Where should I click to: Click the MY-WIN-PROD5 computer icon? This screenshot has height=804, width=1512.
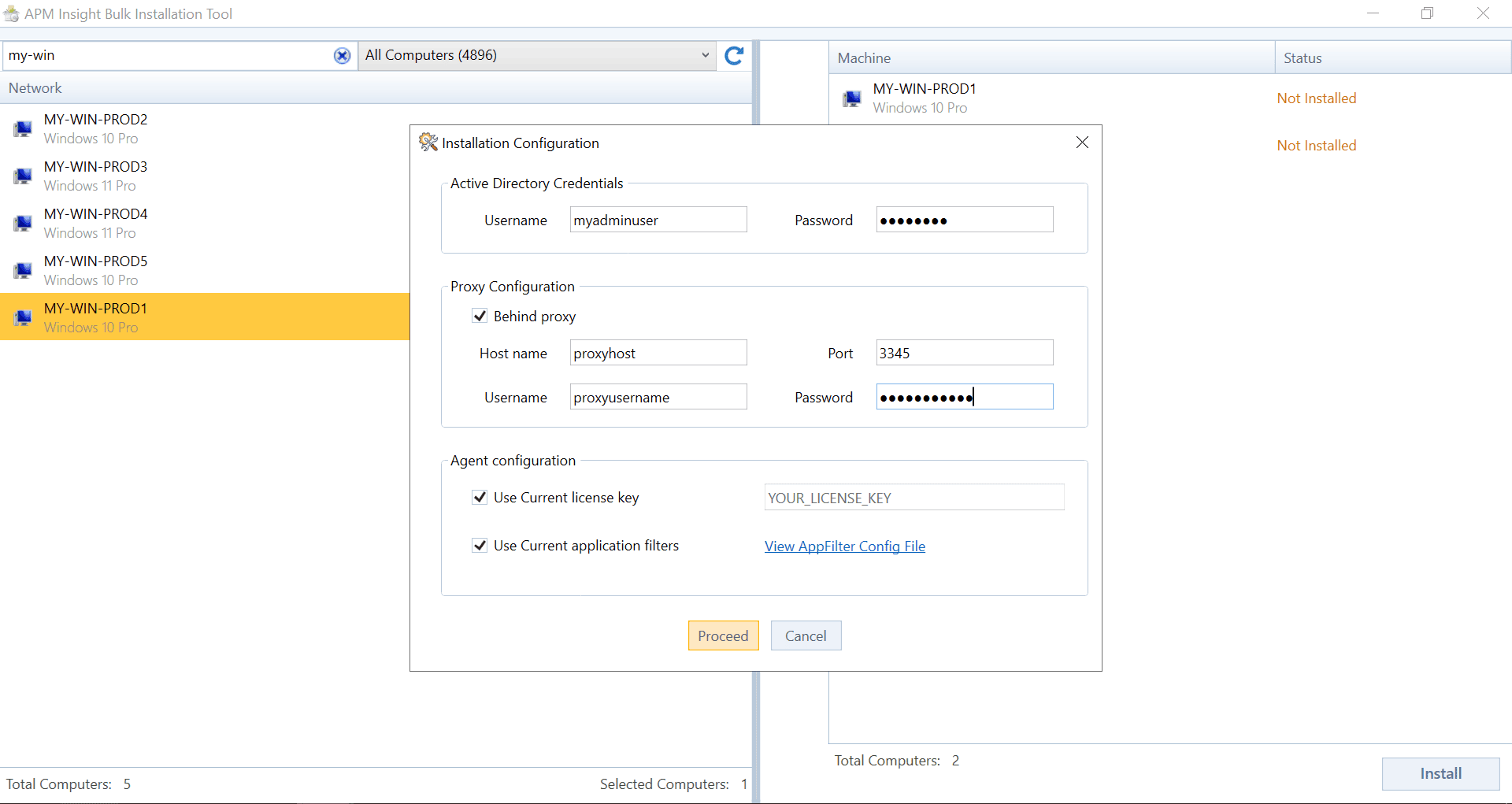click(22, 270)
